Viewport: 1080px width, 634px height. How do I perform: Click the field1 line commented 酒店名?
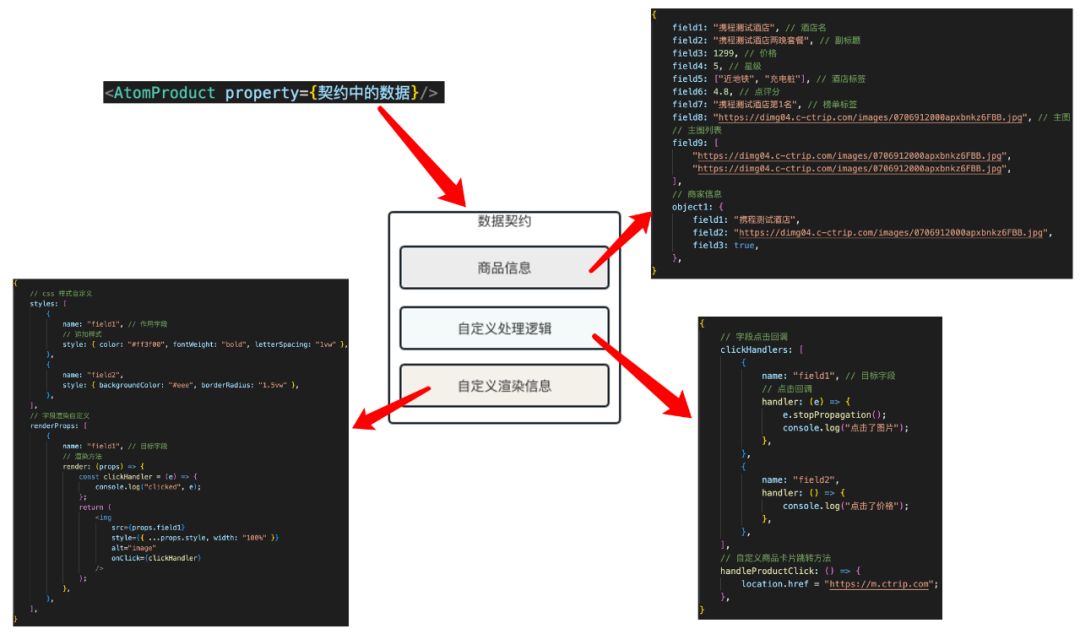[749, 28]
